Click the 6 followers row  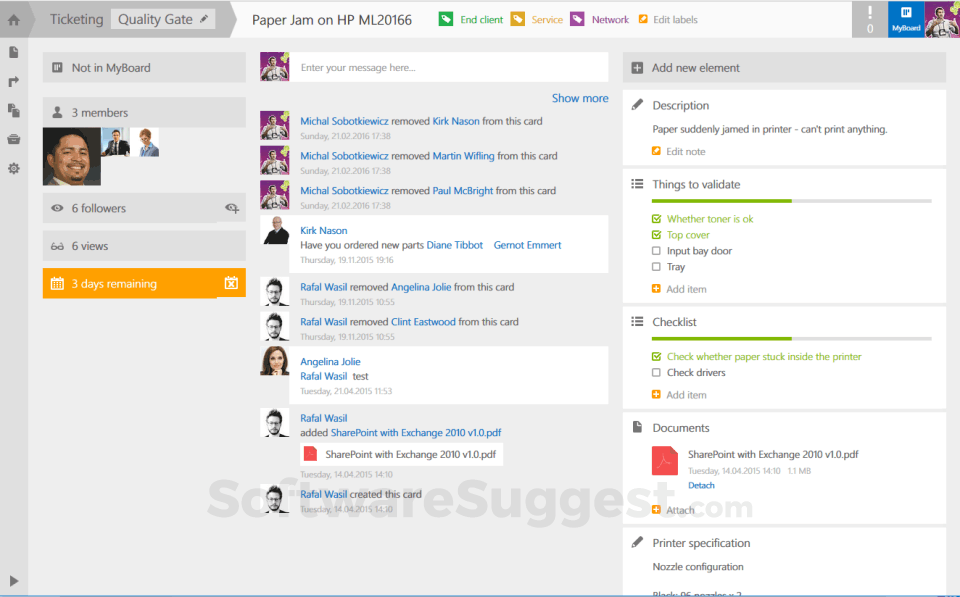point(144,208)
